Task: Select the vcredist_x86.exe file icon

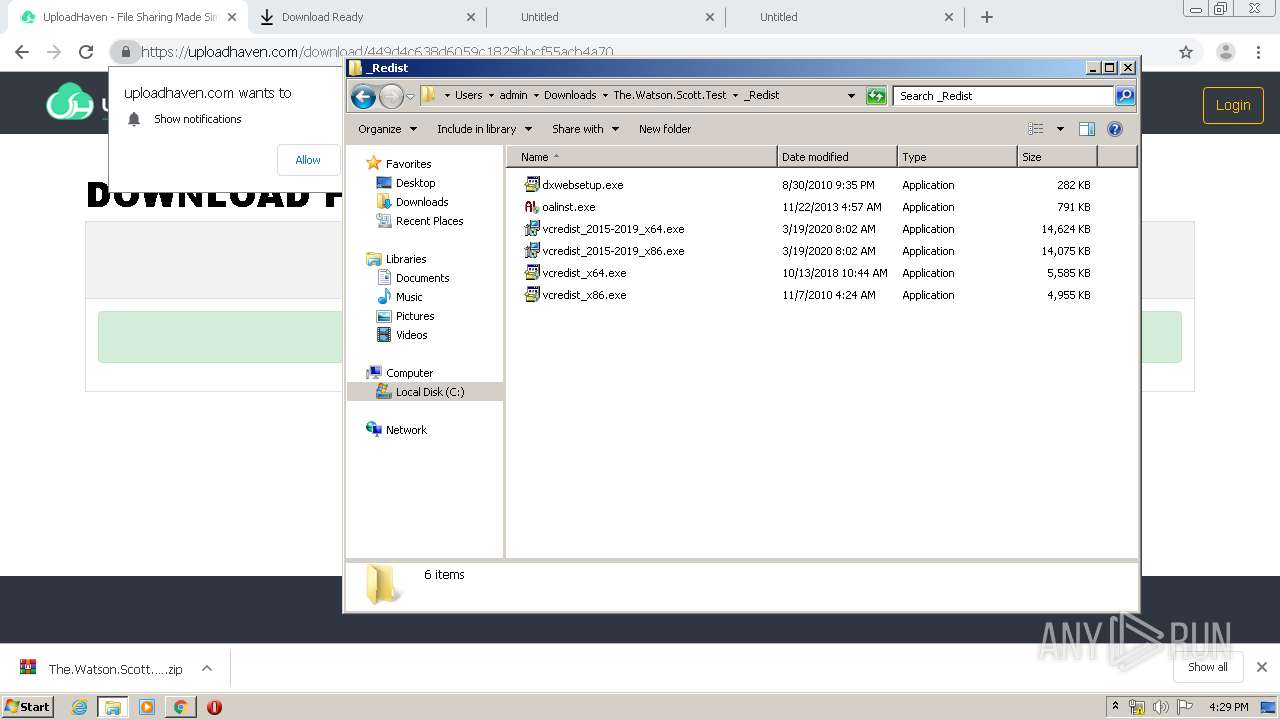Action: [x=532, y=295]
